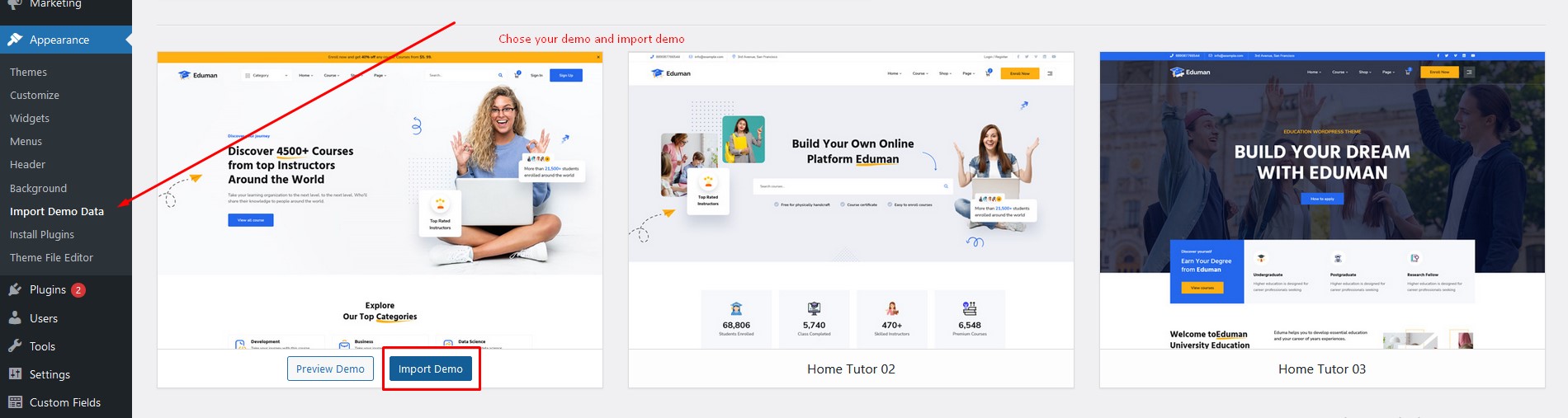1568x418 pixels.
Task: Select Import Demo Data menu item
Action: coord(57,212)
